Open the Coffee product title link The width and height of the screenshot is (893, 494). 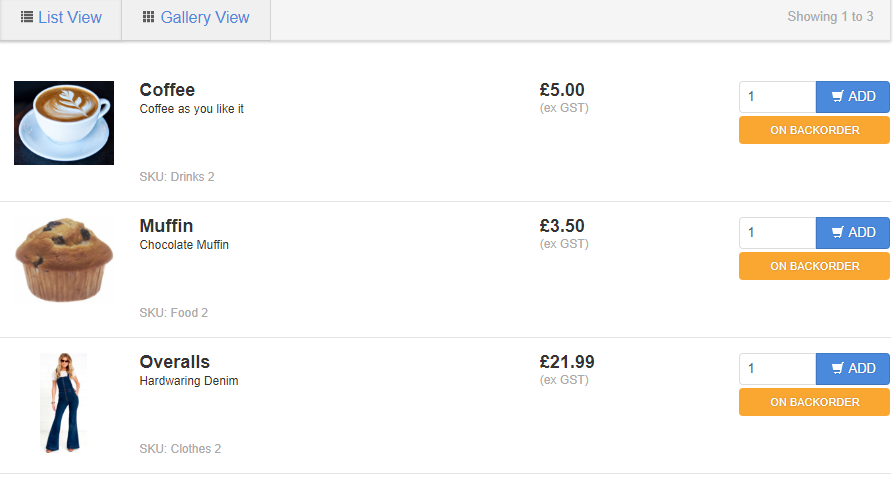point(167,90)
